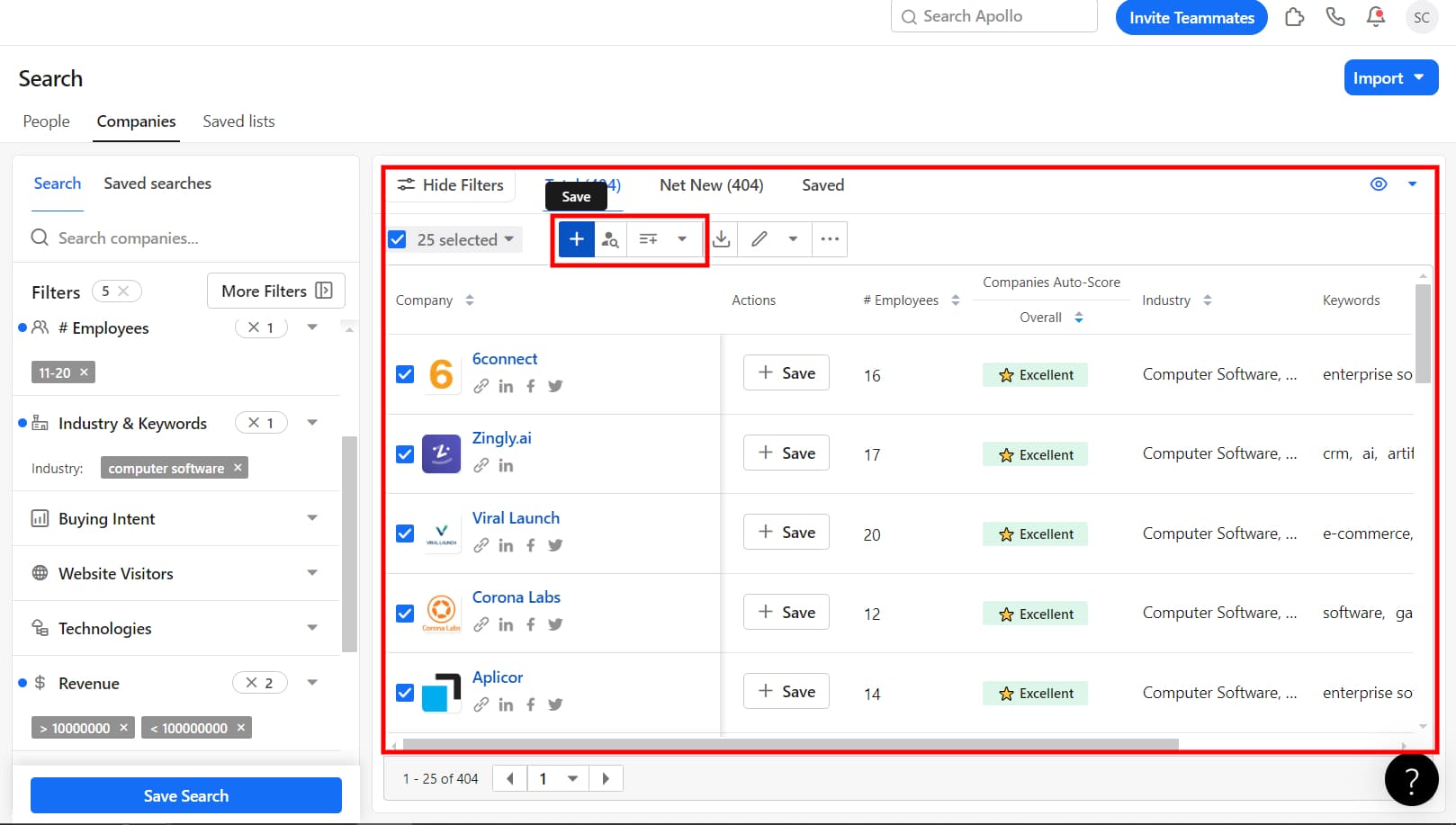1456x825 pixels.
Task: Switch to the People tab
Action: tap(46, 121)
